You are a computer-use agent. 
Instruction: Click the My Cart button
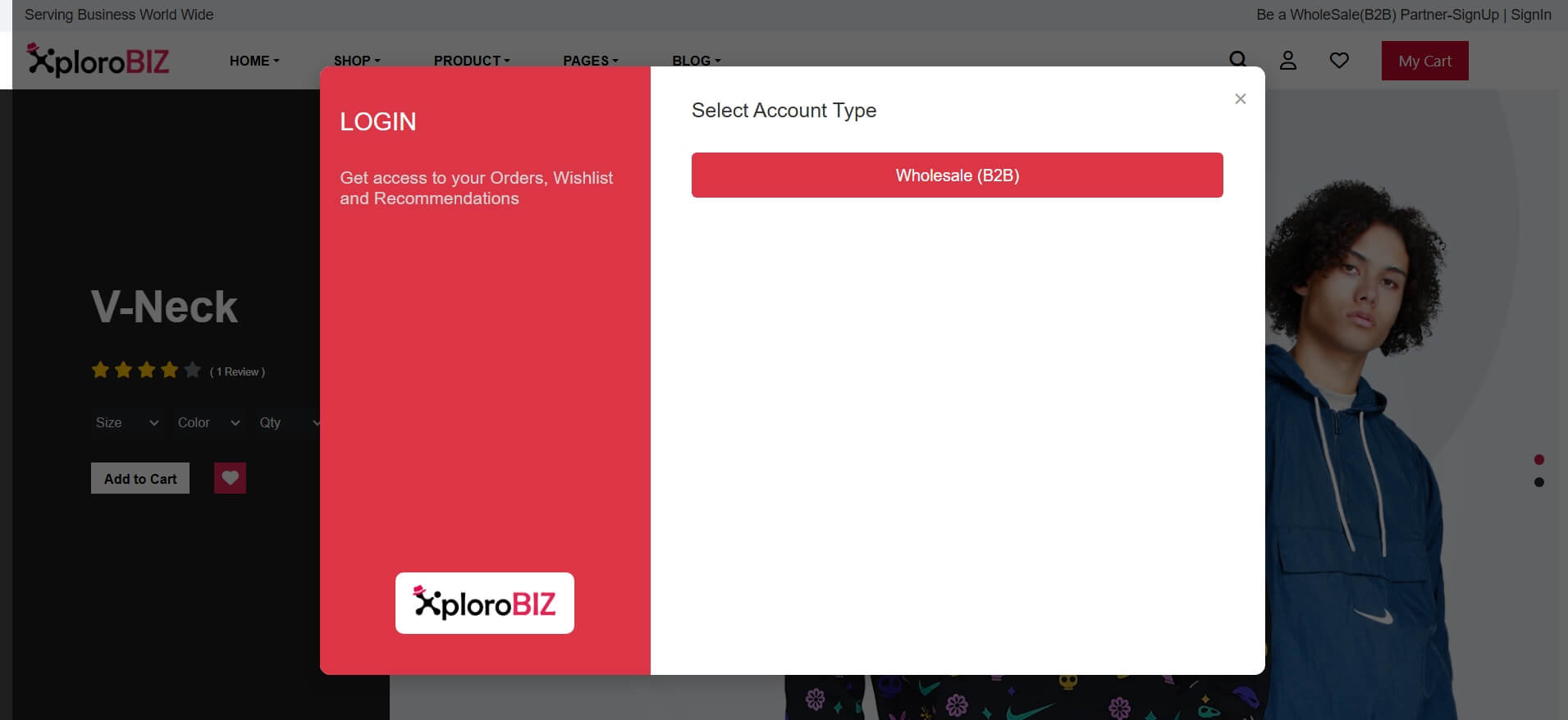(x=1424, y=61)
